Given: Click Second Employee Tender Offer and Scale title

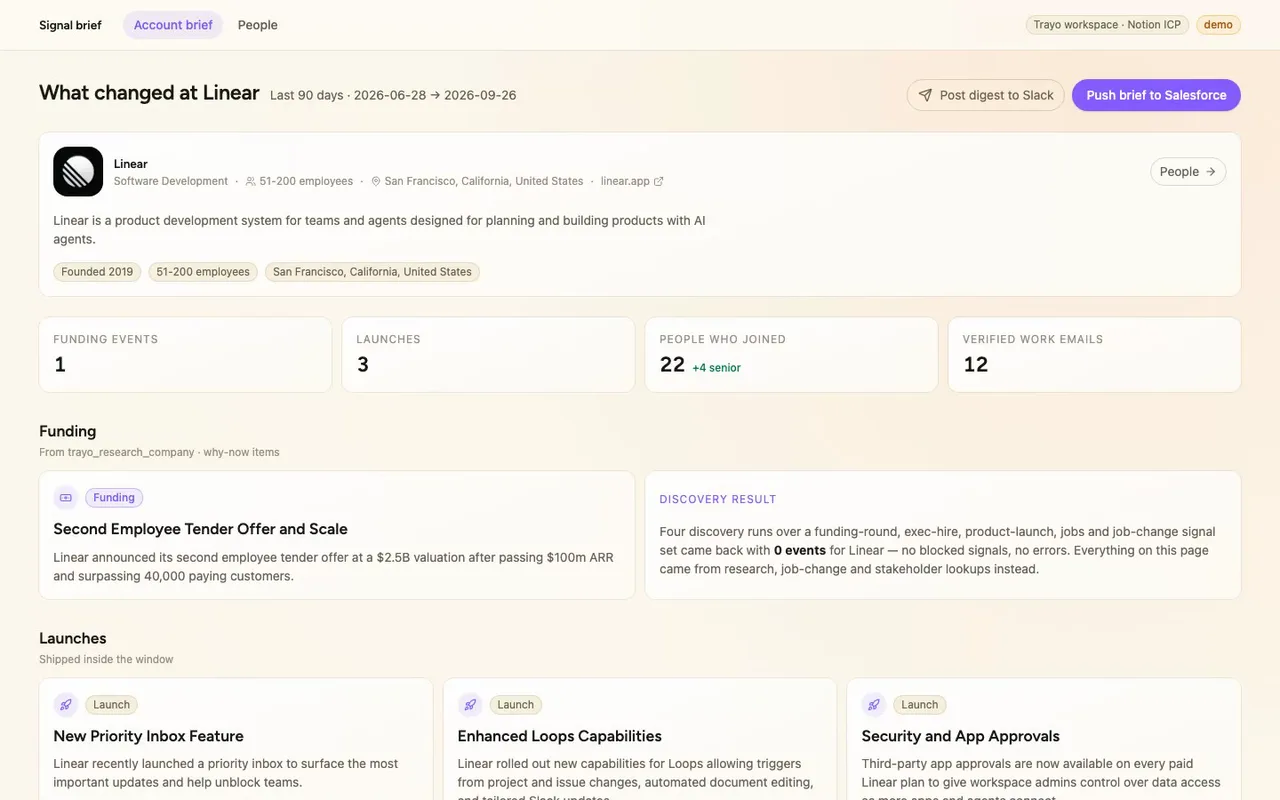Looking at the screenshot, I should (200, 529).
